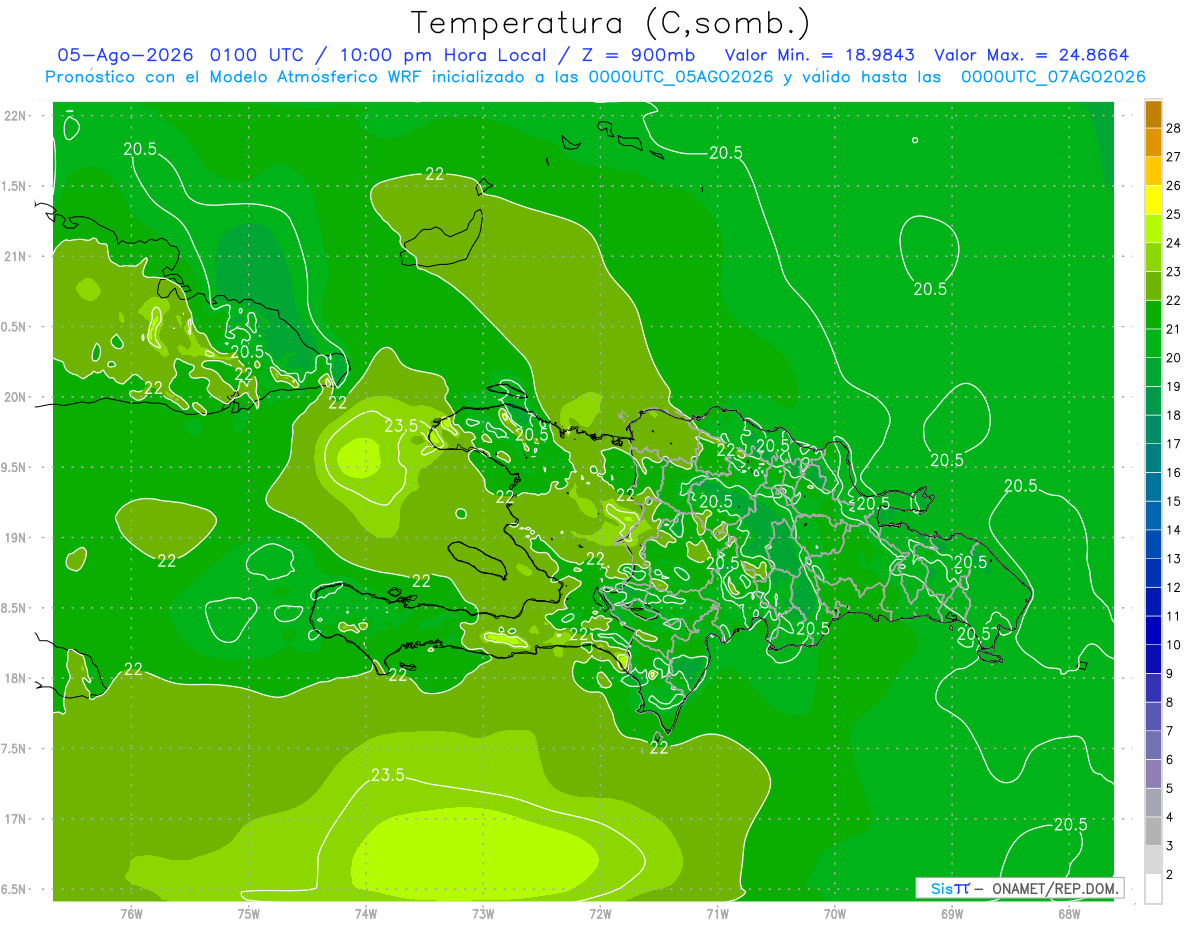Viewport: 1200px width, 927px height.
Task: Click the legend scale number "28"
Action: pos(1173,128)
